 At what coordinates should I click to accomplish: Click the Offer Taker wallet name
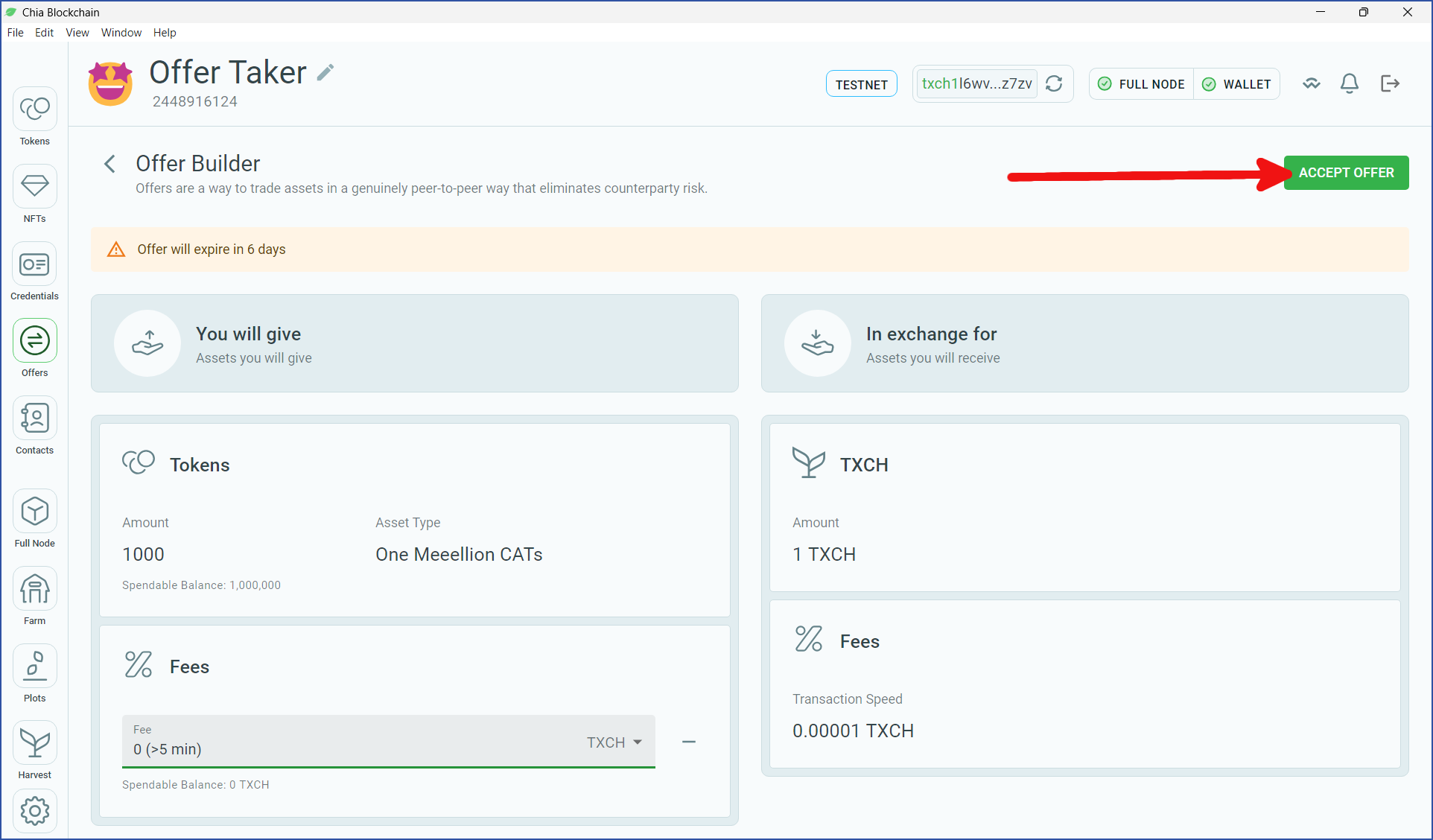click(228, 72)
